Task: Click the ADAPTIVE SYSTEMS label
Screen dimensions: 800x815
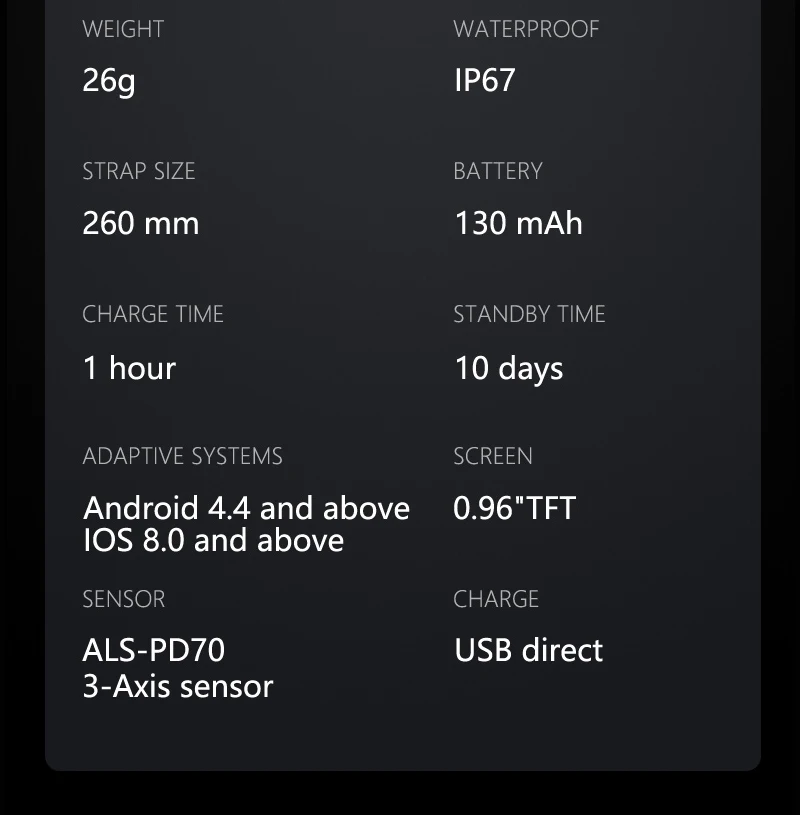Action: pyautogui.click(x=182, y=456)
